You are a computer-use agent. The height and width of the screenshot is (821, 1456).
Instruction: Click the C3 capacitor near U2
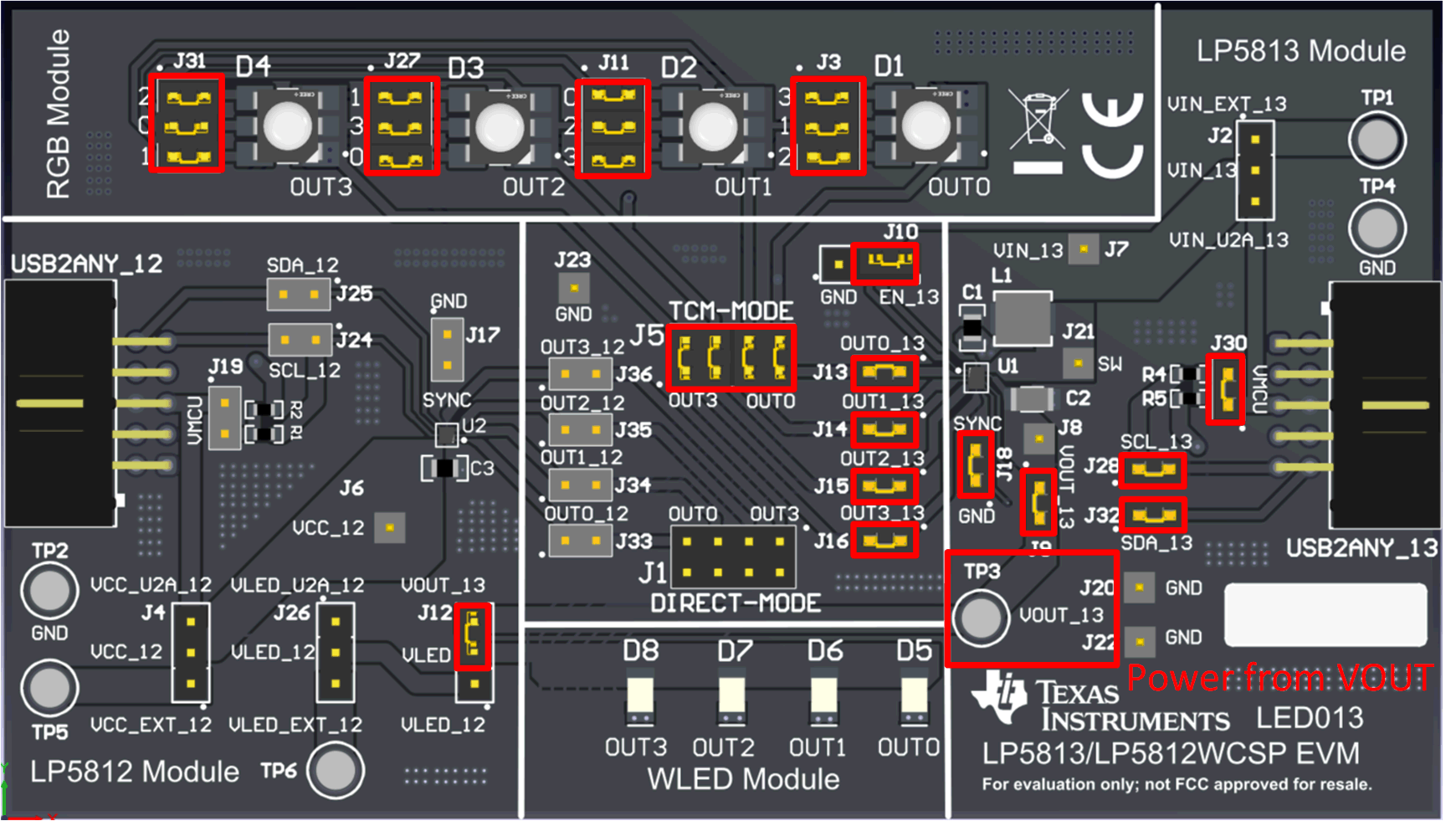click(444, 468)
